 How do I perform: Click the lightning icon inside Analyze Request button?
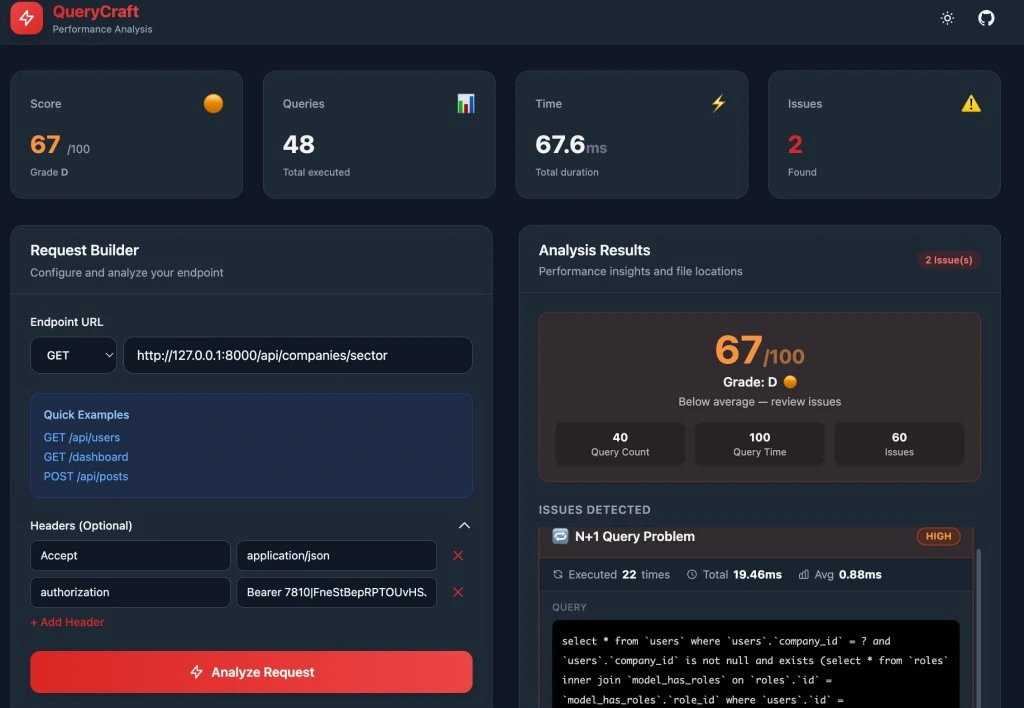click(196, 672)
